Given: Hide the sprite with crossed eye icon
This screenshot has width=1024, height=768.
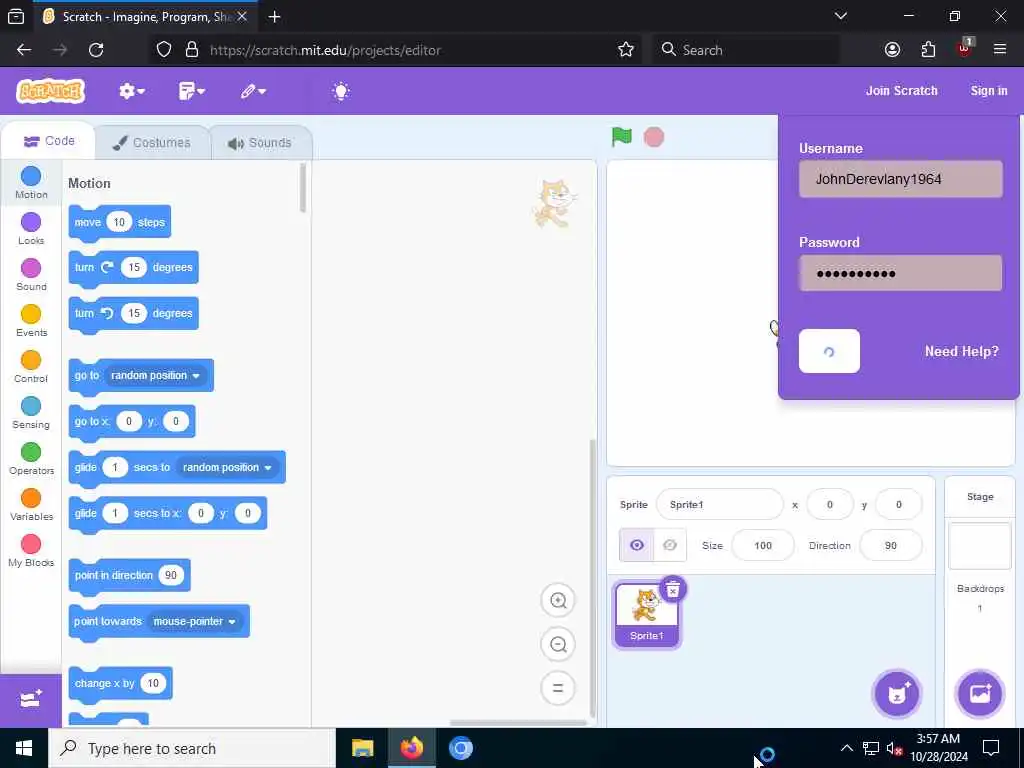Looking at the screenshot, I should 670,545.
